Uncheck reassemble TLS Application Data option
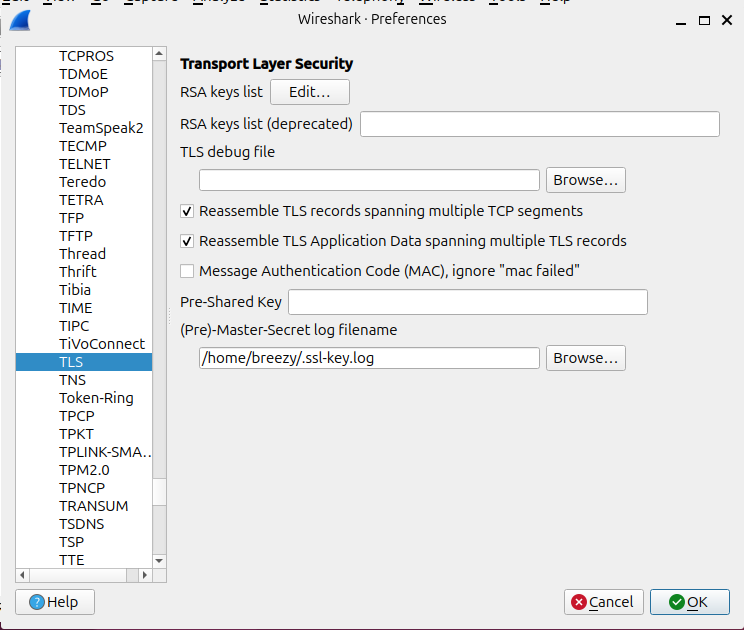This screenshot has height=630, width=744. click(x=187, y=241)
